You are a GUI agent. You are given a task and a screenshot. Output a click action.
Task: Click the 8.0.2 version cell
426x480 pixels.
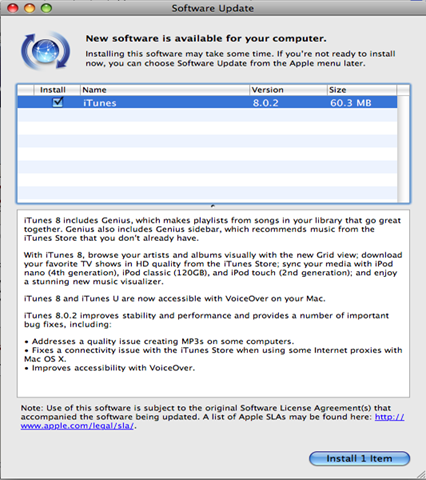pos(265,103)
